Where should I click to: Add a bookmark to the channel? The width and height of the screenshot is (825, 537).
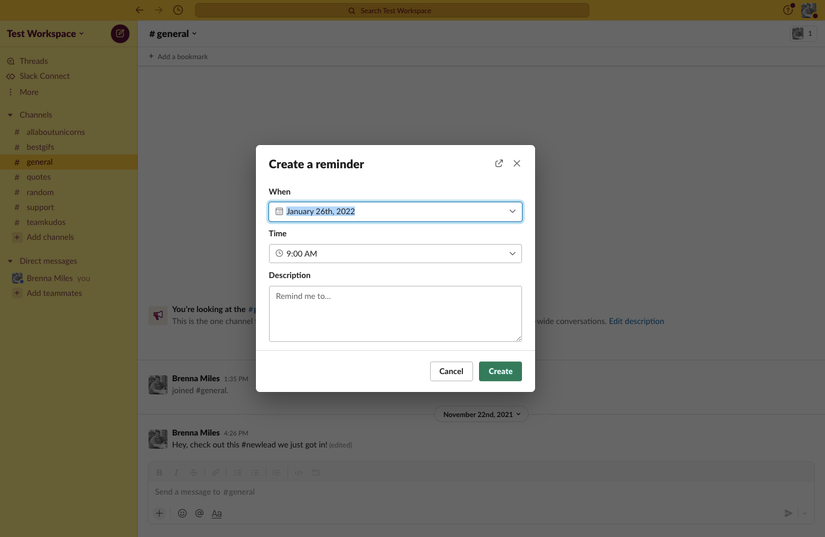pos(178,56)
